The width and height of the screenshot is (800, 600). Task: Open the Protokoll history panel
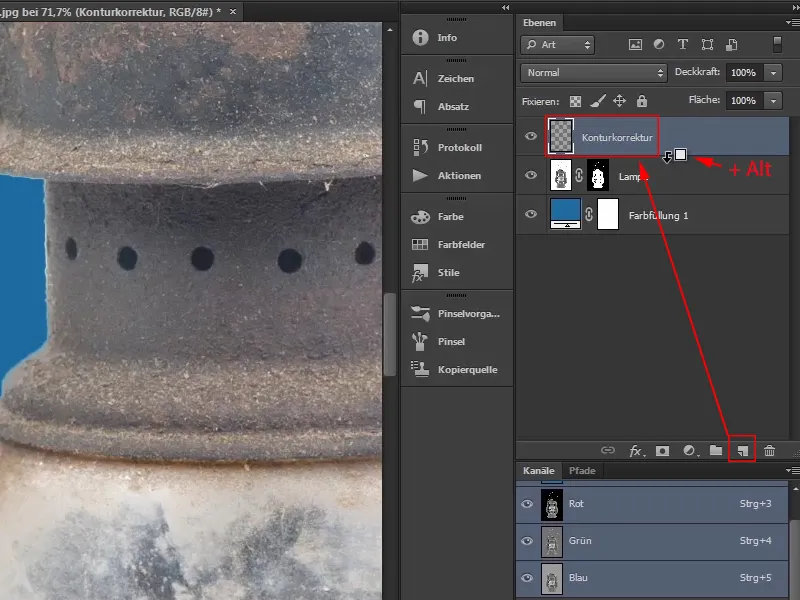446,147
